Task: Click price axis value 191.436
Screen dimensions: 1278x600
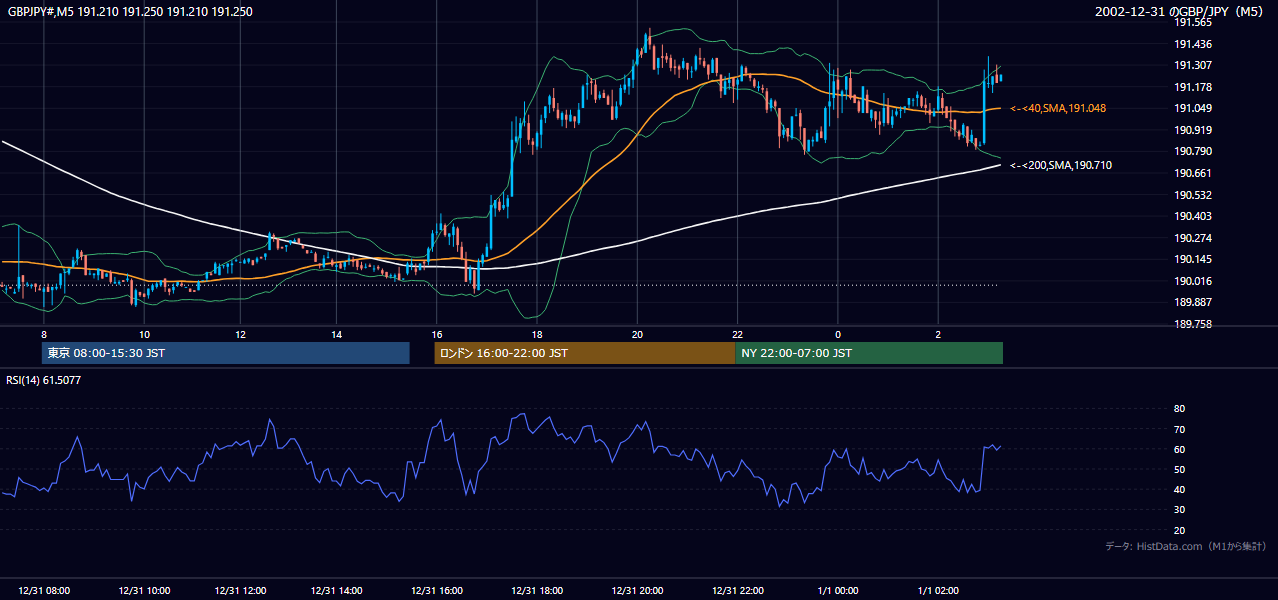Action: [1192, 44]
